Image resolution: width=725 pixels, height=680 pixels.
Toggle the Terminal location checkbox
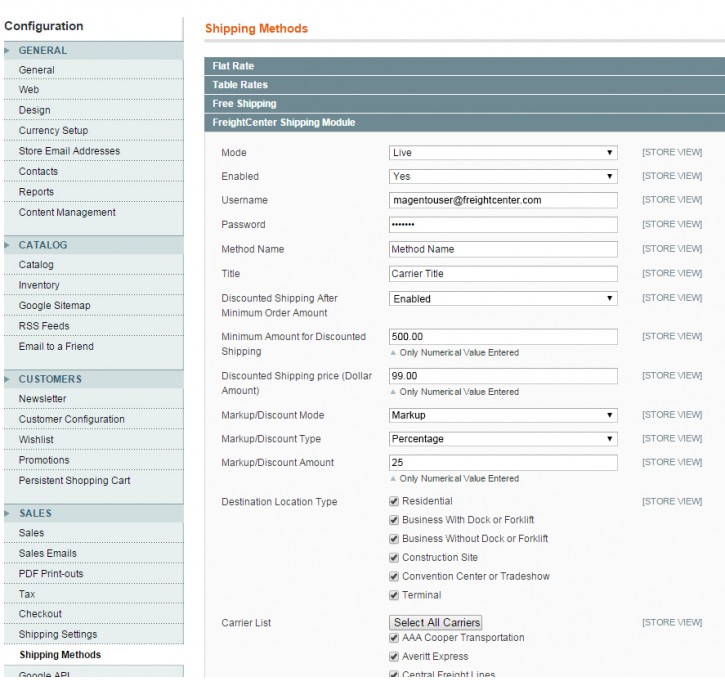pyautogui.click(x=394, y=595)
